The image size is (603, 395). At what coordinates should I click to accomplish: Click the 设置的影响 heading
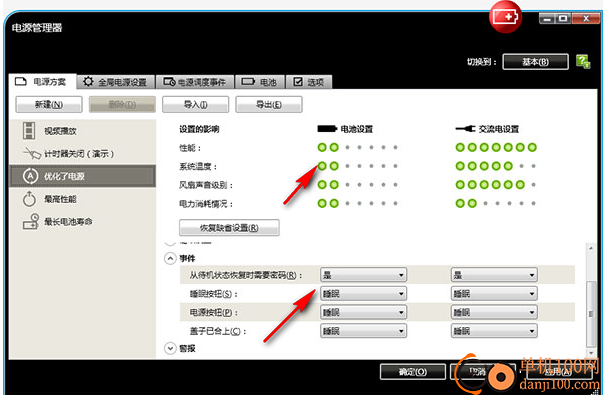click(199, 129)
